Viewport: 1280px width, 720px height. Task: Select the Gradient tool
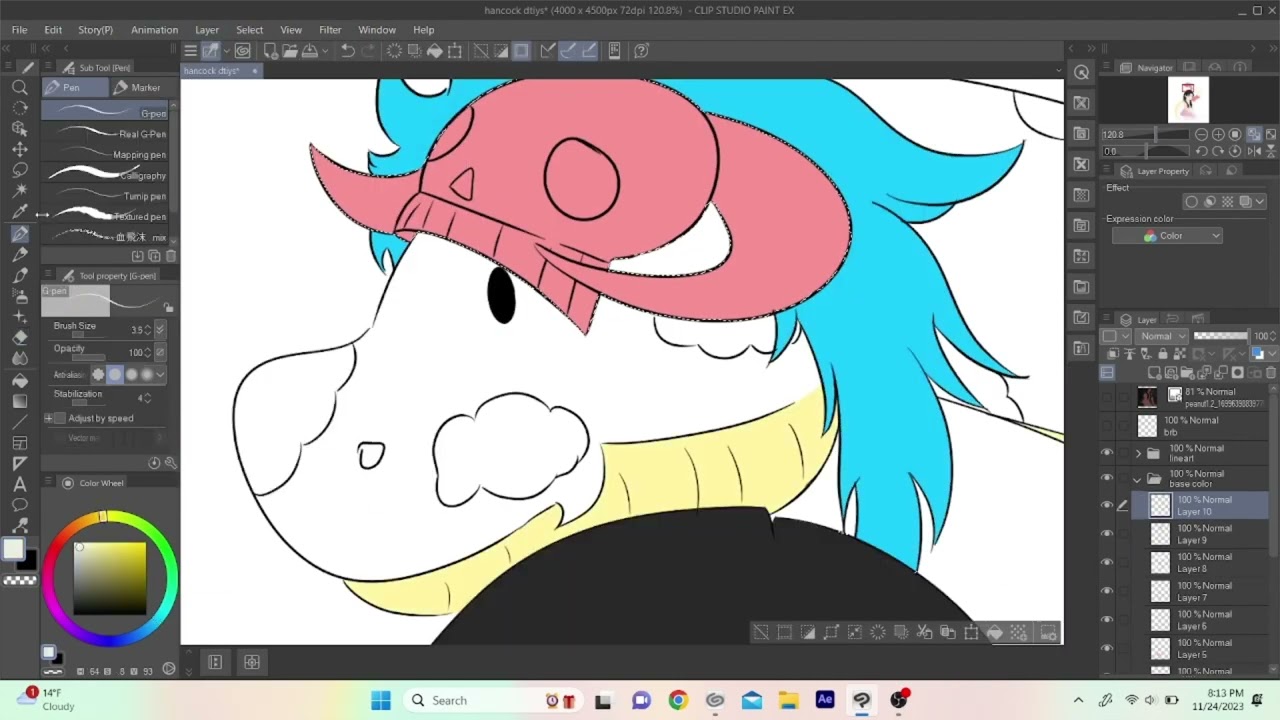[x=19, y=401]
